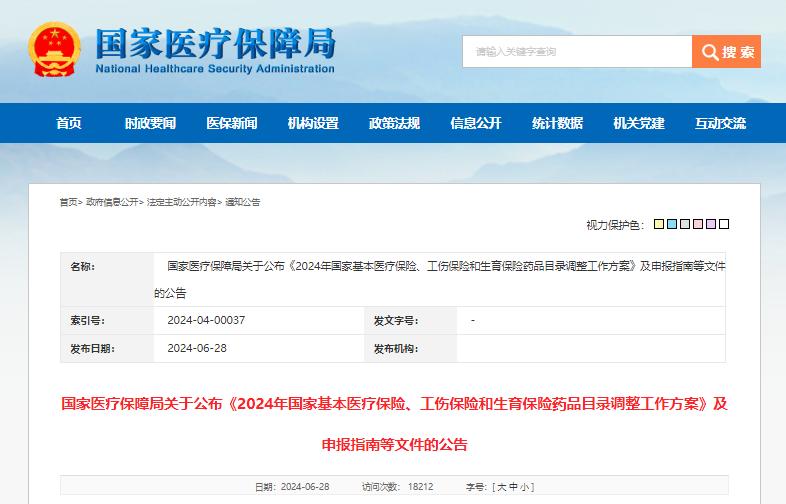Open the 统计数据 menu item
This screenshot has width=786, height=504.
[557, 123]
